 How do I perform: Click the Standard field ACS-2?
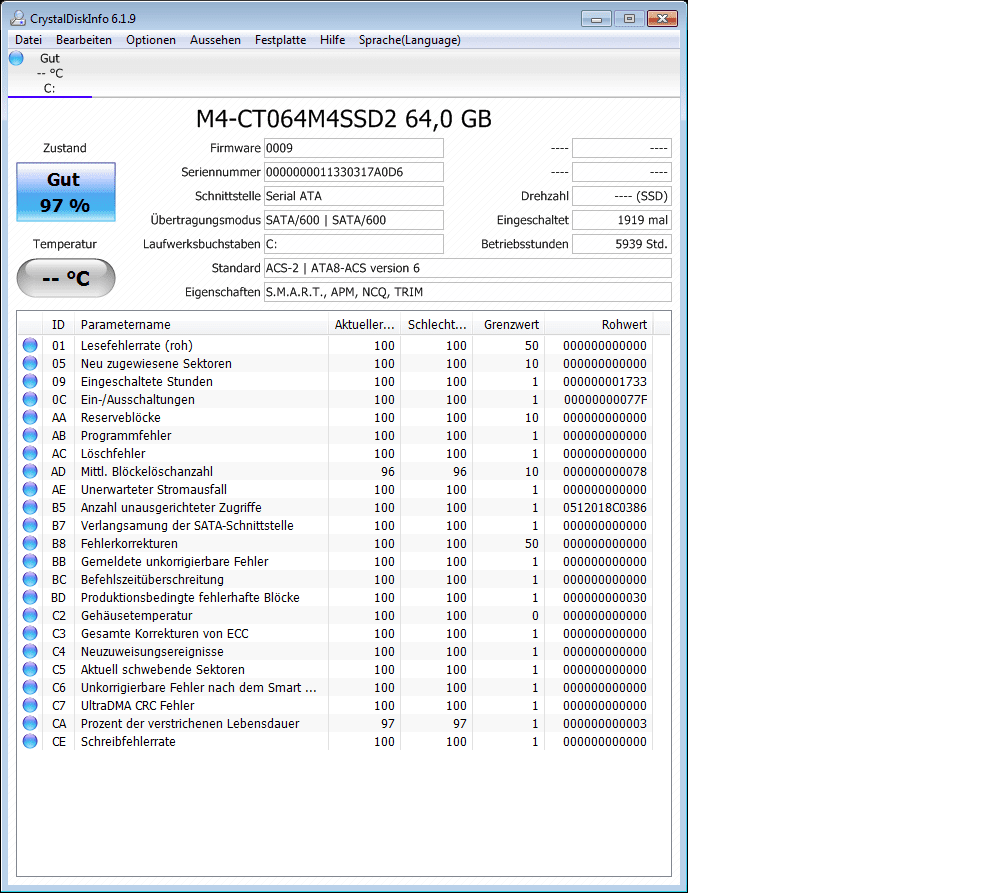[x=468, y=268]
